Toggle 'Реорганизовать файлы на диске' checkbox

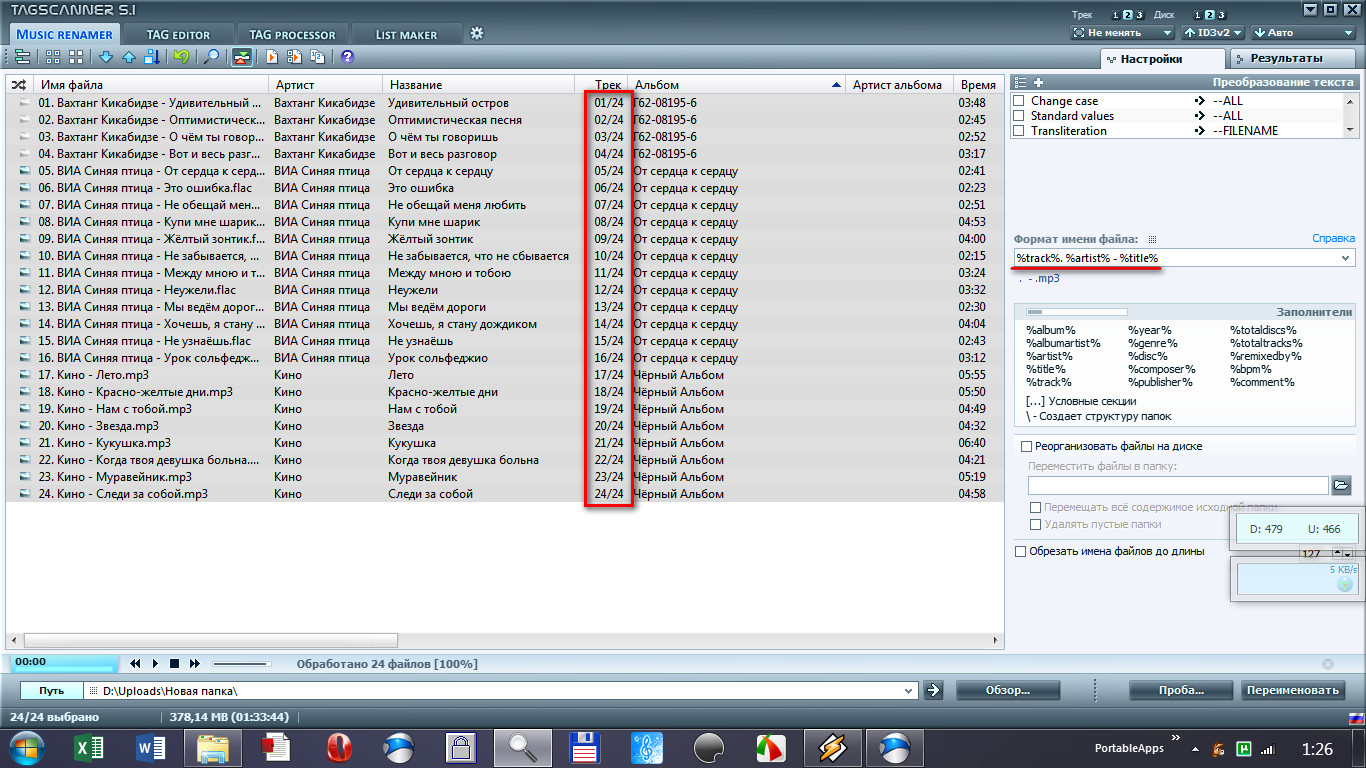[1025, 446]
